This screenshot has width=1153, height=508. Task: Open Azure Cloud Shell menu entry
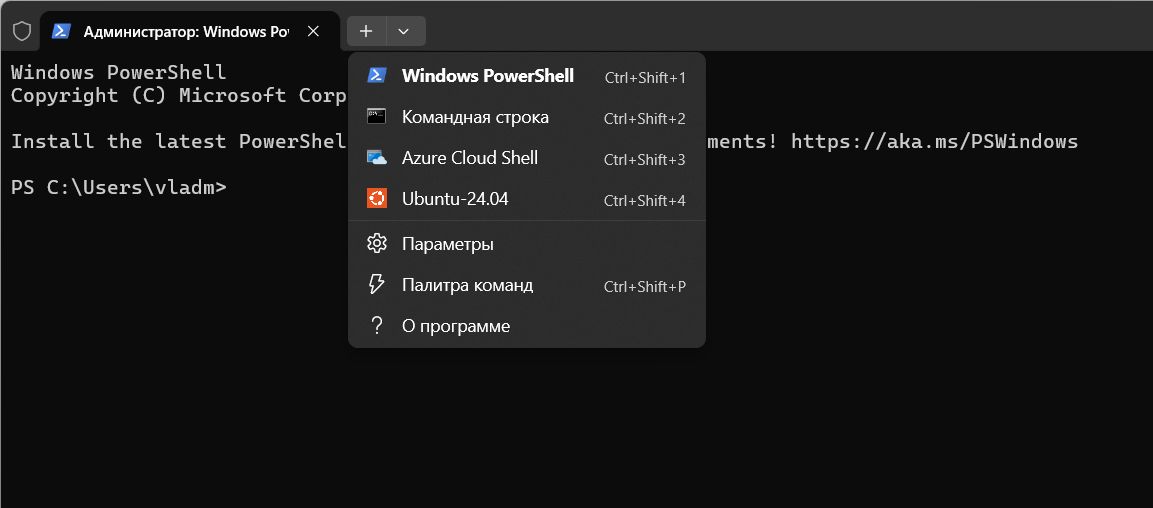[x=526, y=158]
